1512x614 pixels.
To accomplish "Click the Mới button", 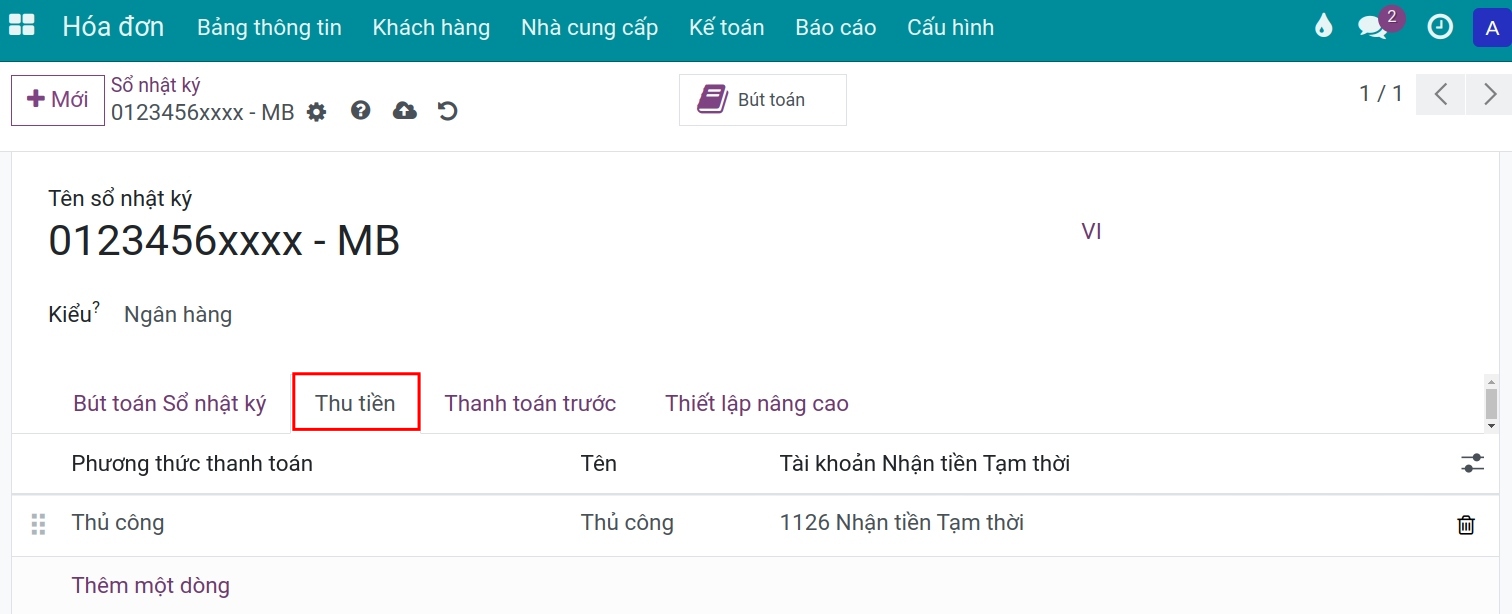I will [57, 99].
